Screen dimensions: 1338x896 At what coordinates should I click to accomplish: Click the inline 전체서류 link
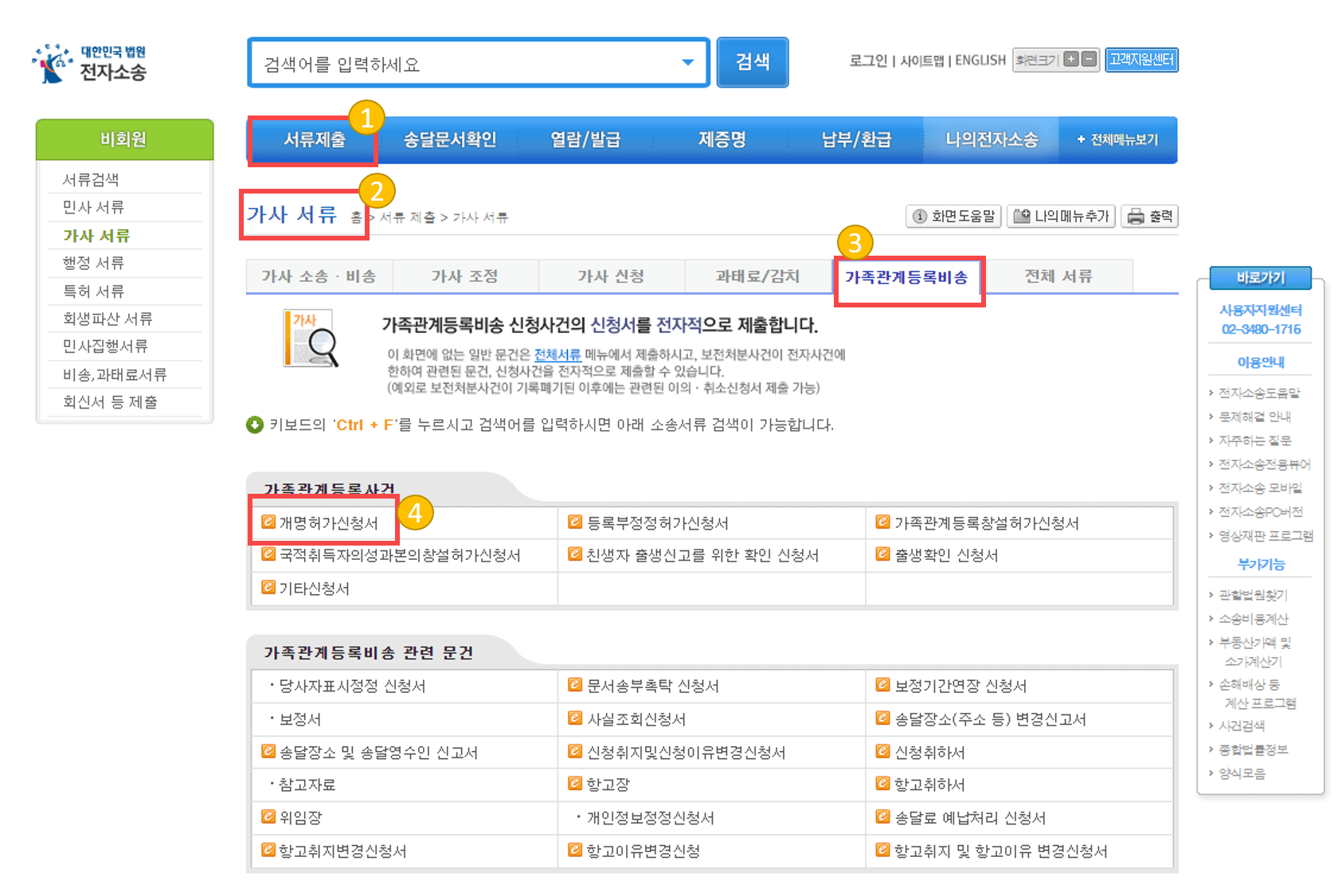(x=557, y=355)
